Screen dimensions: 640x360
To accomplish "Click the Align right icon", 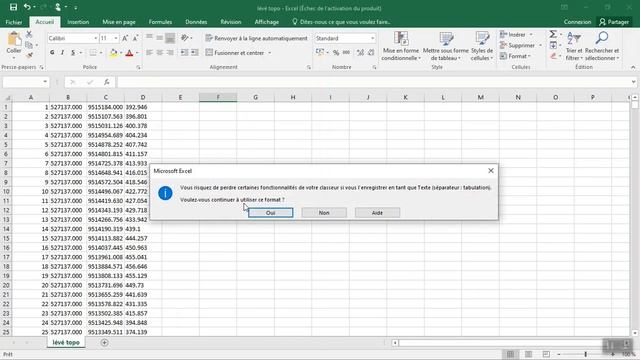I will [170, 53].
